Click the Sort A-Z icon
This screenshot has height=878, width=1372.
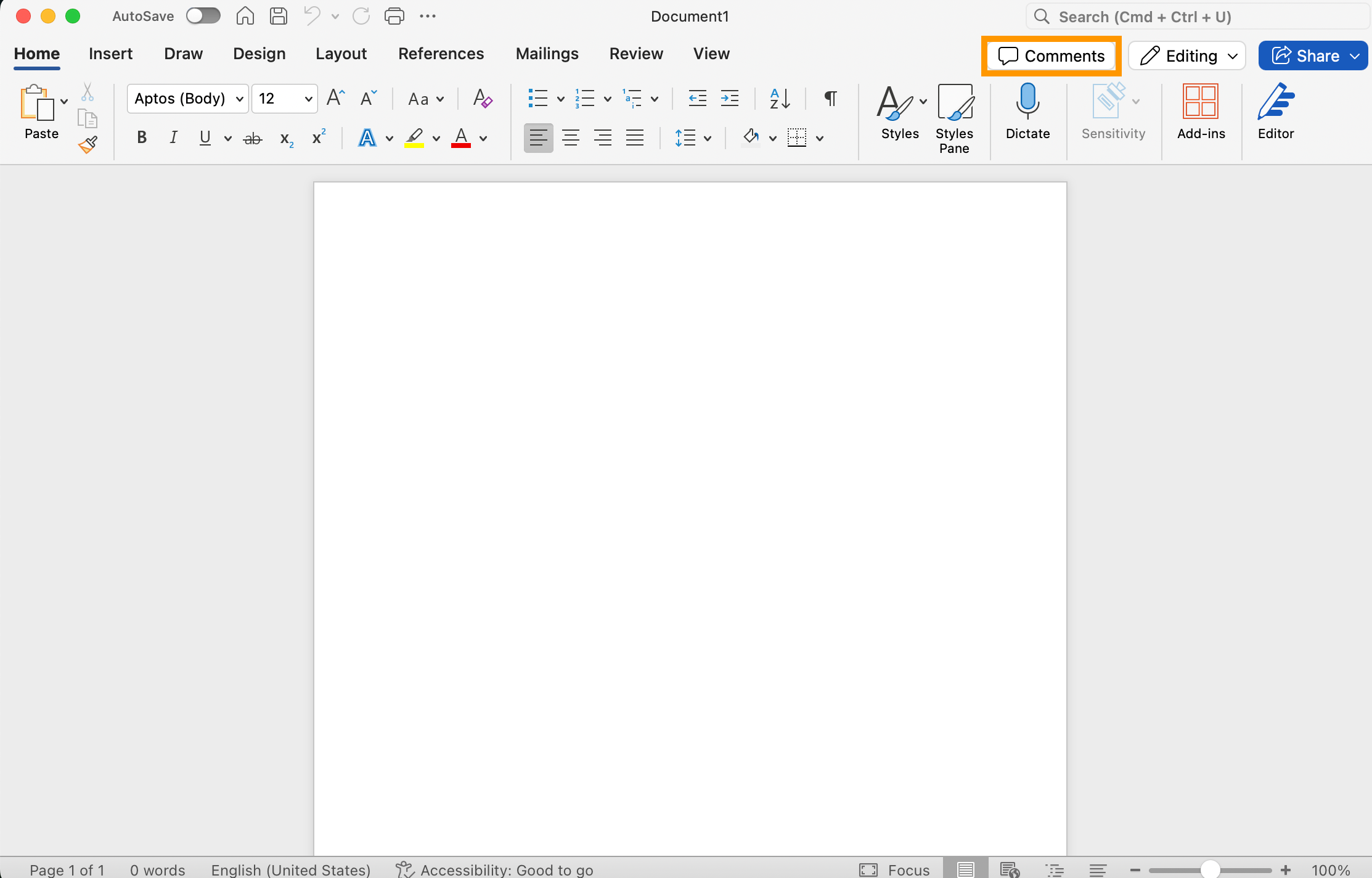(x=780, y=99)
